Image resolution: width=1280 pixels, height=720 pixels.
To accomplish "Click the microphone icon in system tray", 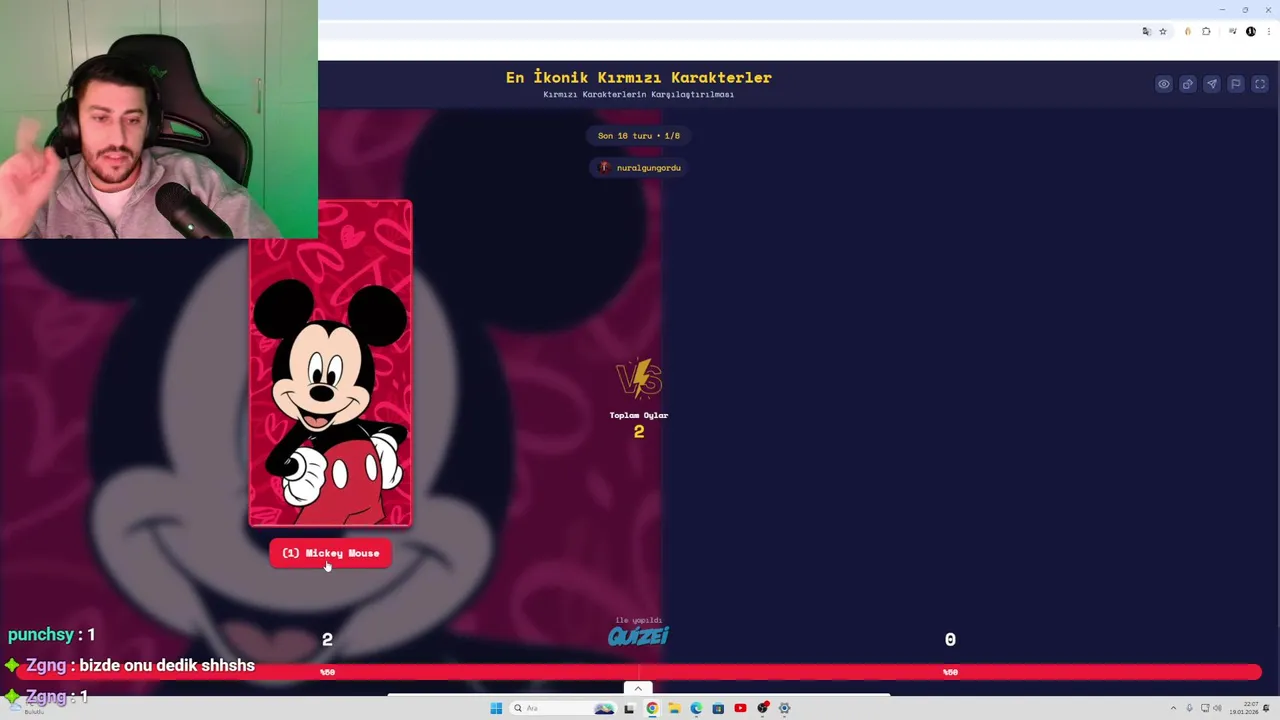I will point(1190,708).
